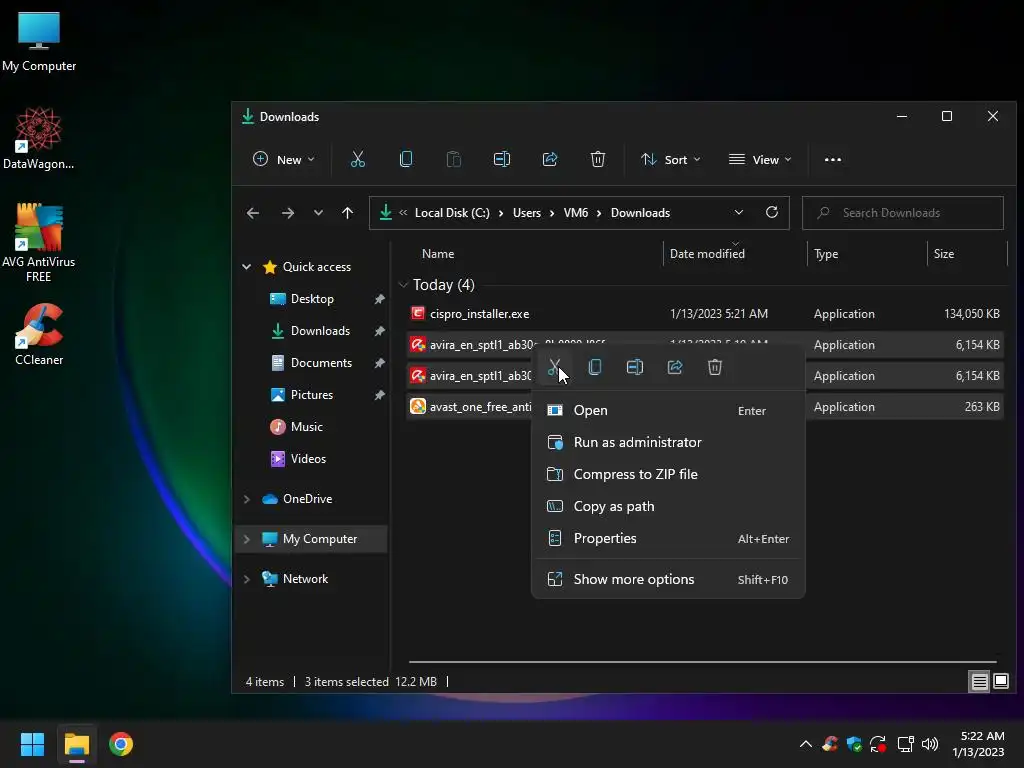Click the Rename icon in the context menu

click(x=635, y=367)
